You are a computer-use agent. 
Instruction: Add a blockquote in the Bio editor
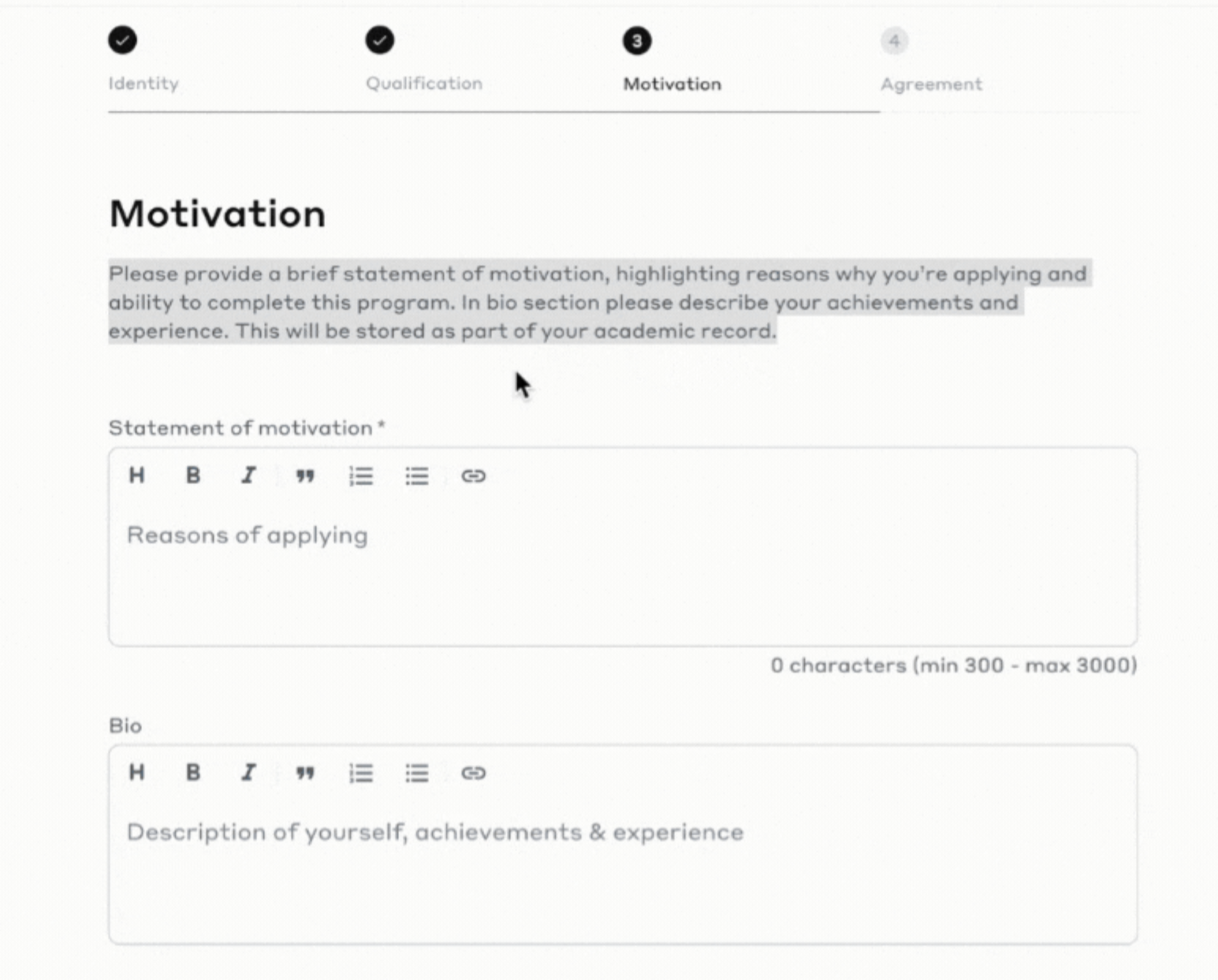click(x=305, y=773)
